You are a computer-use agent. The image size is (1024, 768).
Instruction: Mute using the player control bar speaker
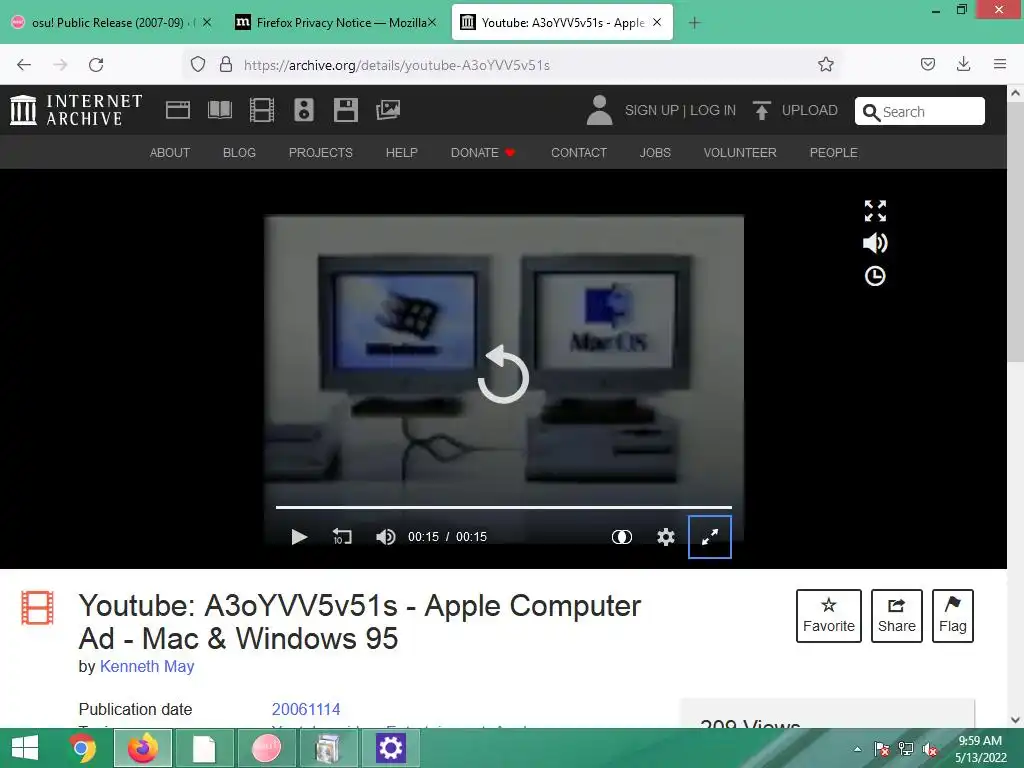coord(385,536)
